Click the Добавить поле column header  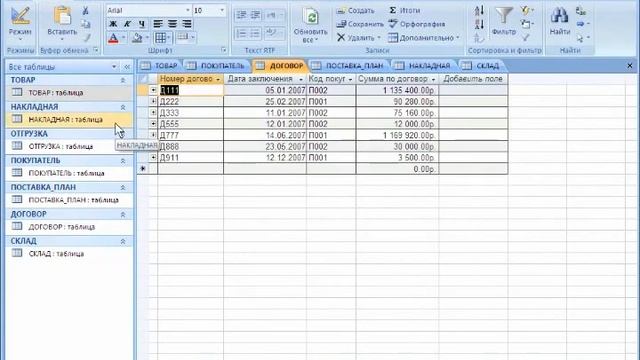[473, 79]
